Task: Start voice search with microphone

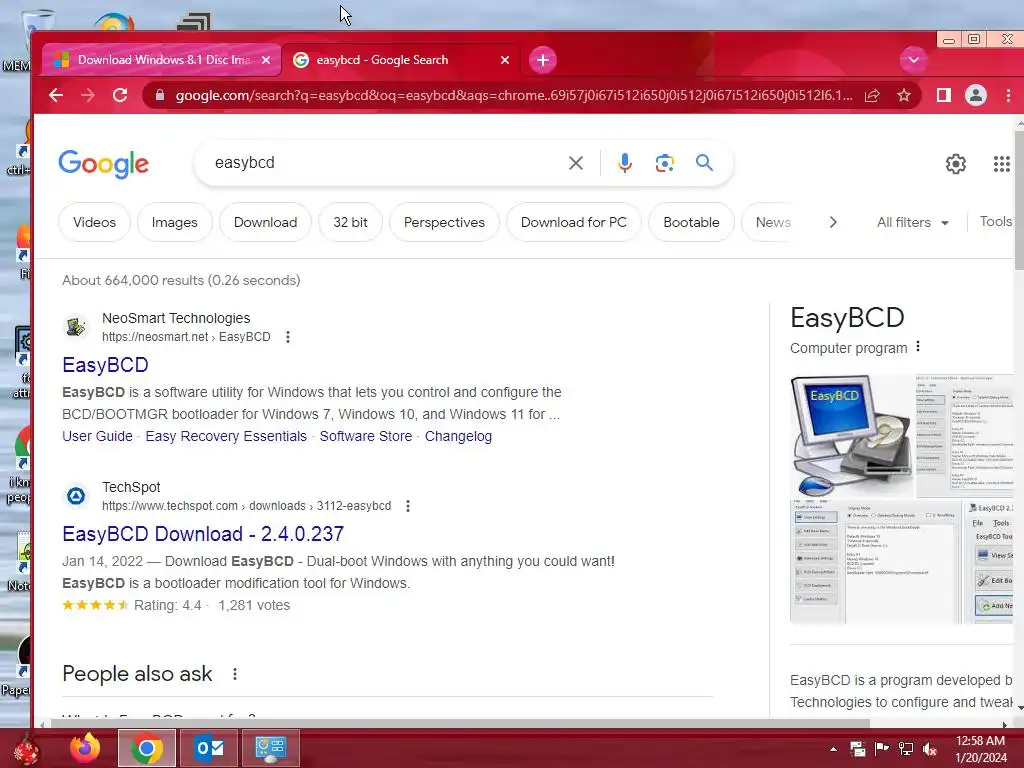Action: [624, 163]
